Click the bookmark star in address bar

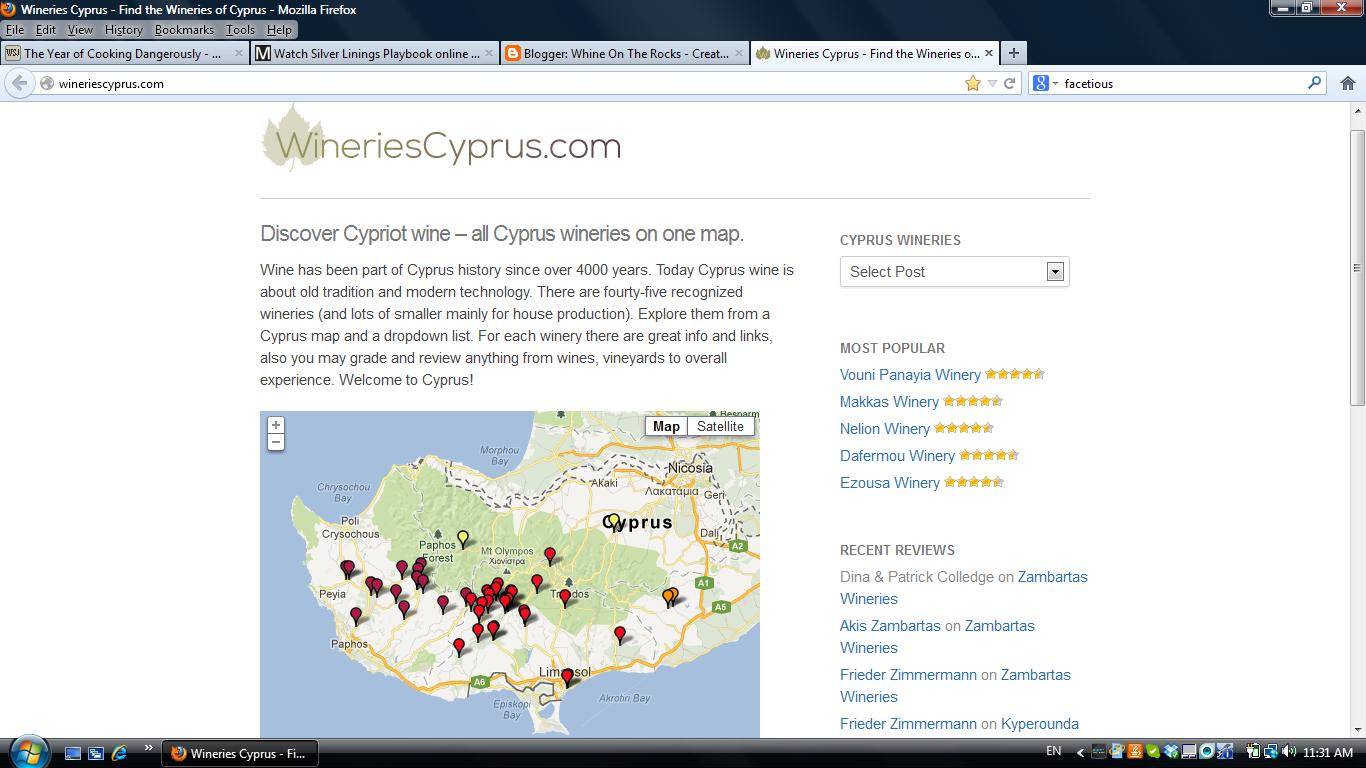point(971,83)
